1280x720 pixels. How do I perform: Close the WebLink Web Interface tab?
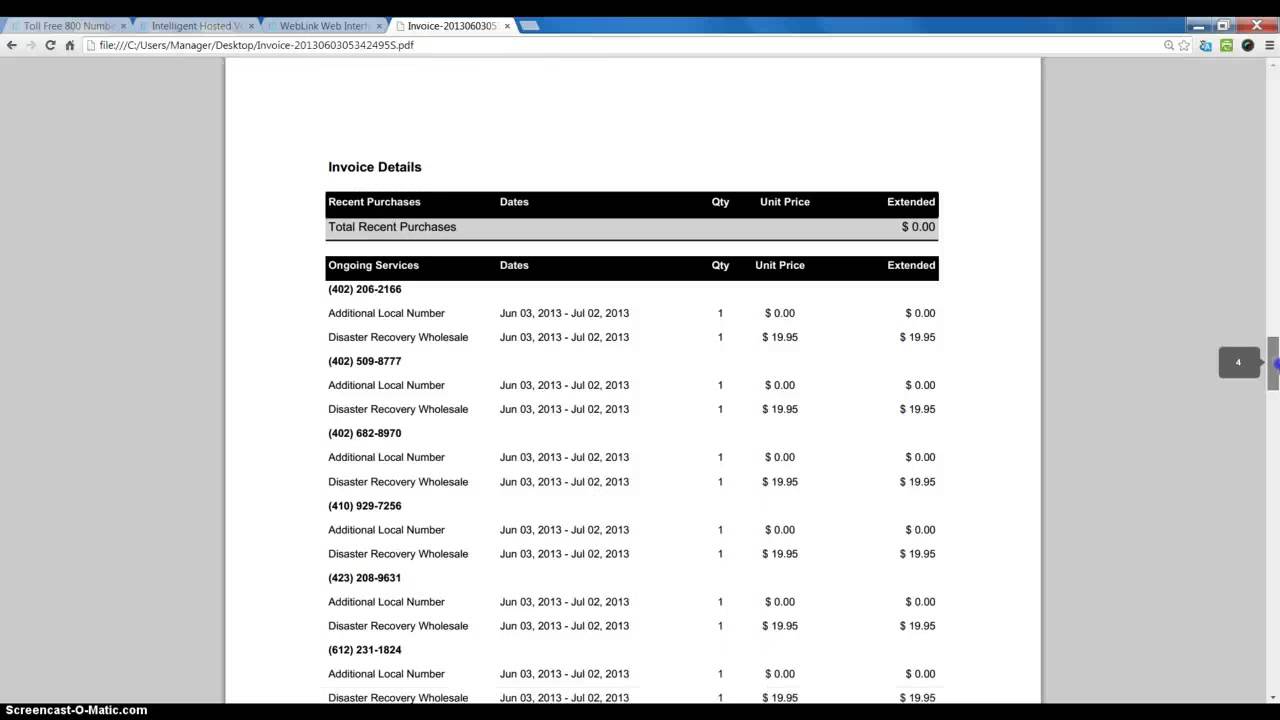coord(379,26)
